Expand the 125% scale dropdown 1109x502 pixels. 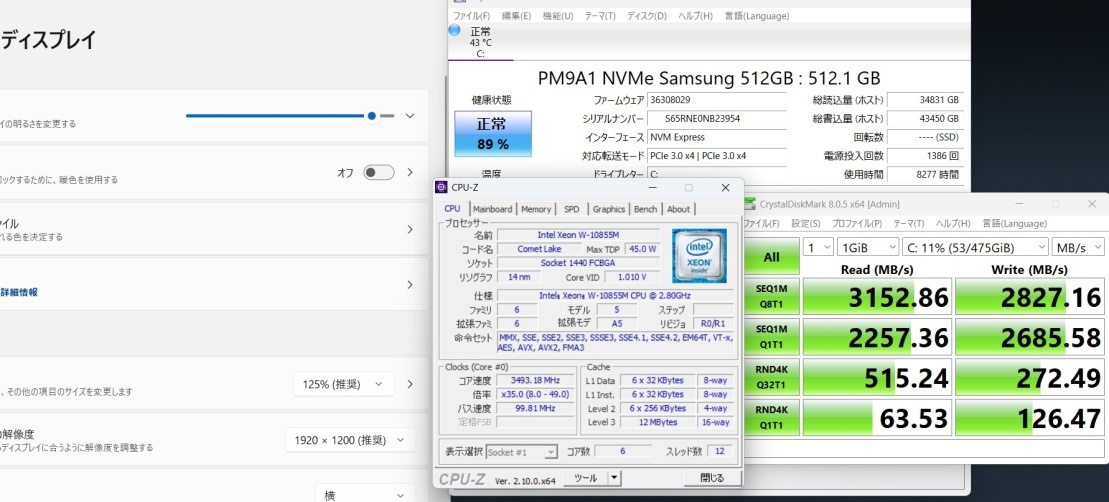click(x=343, y=384)
